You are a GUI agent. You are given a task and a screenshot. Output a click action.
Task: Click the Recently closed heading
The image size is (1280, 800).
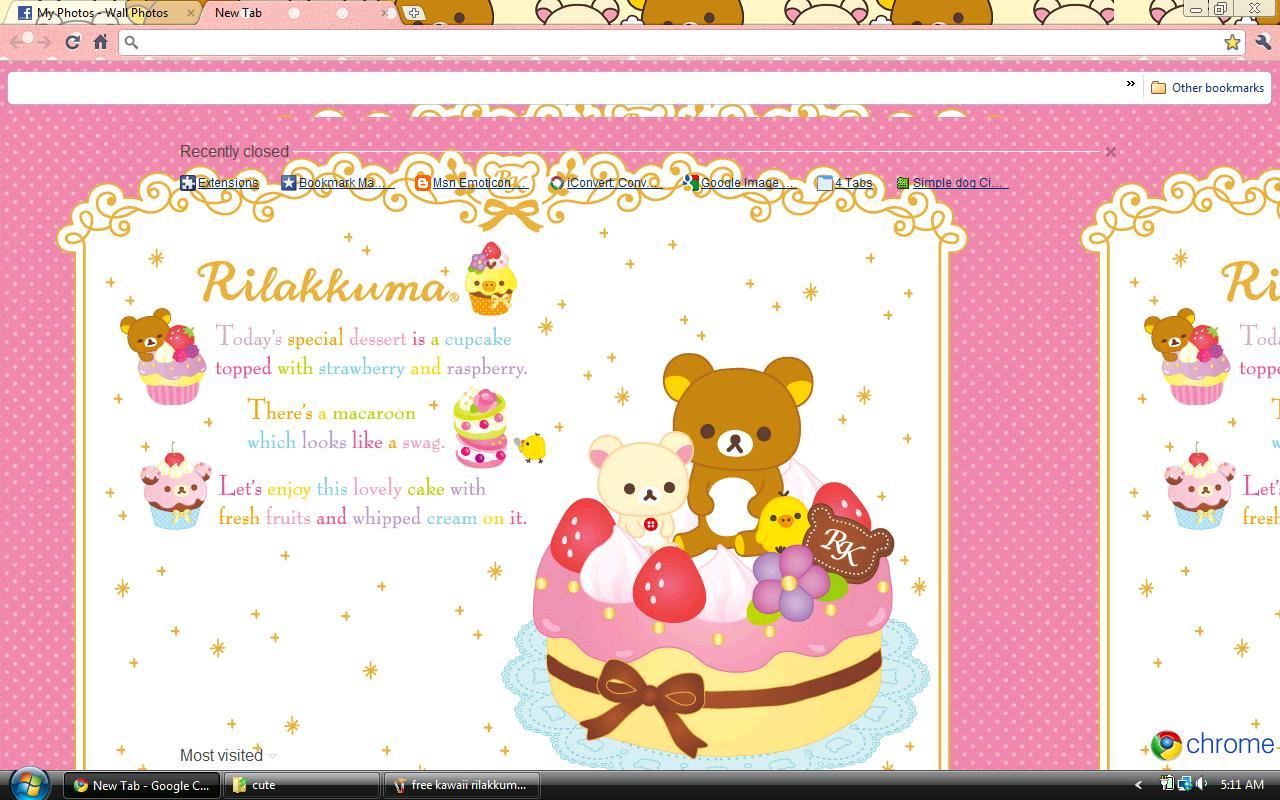pyautogui.click(x=234, y=152)
